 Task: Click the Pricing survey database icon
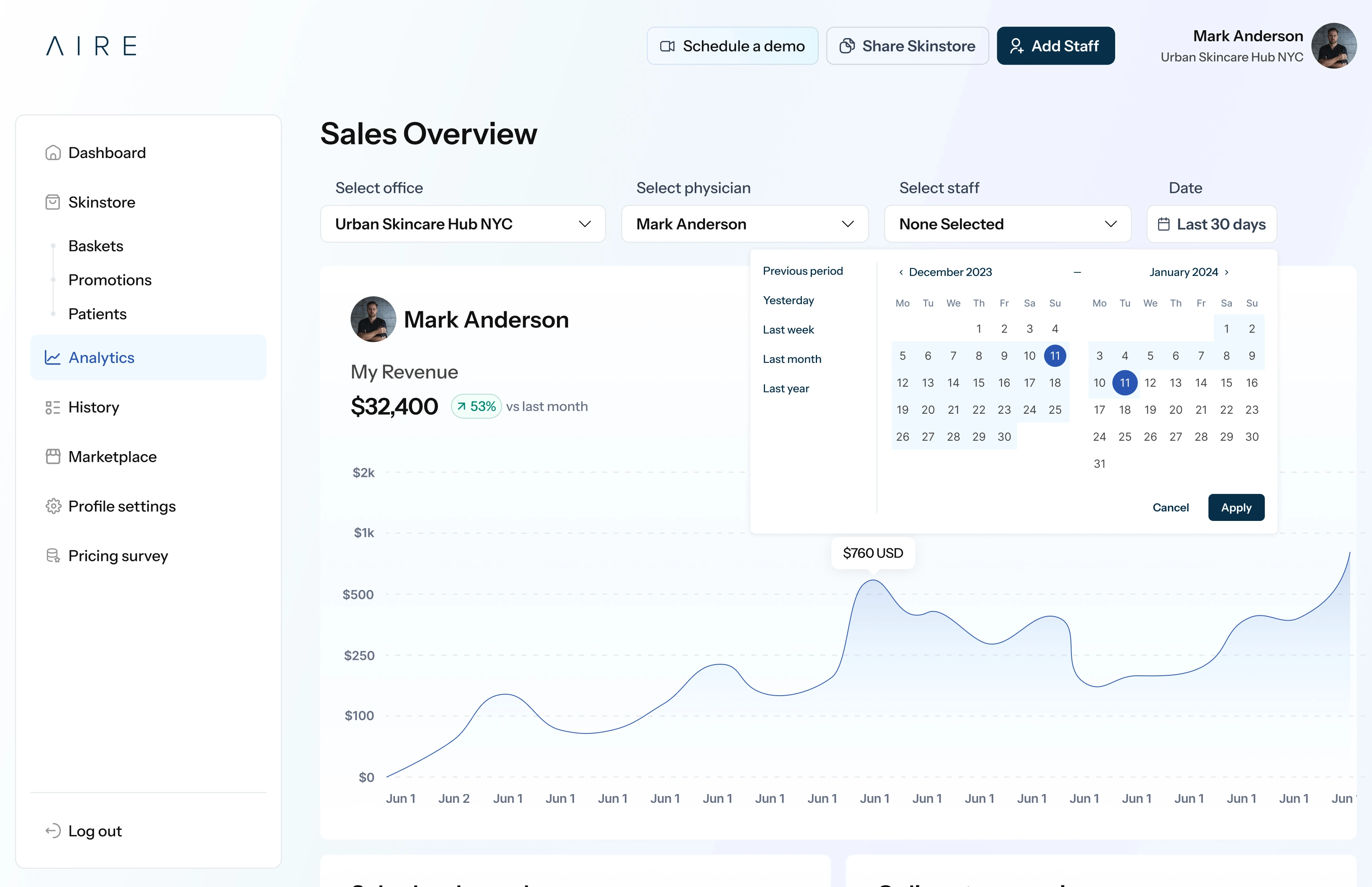point(53,556)
